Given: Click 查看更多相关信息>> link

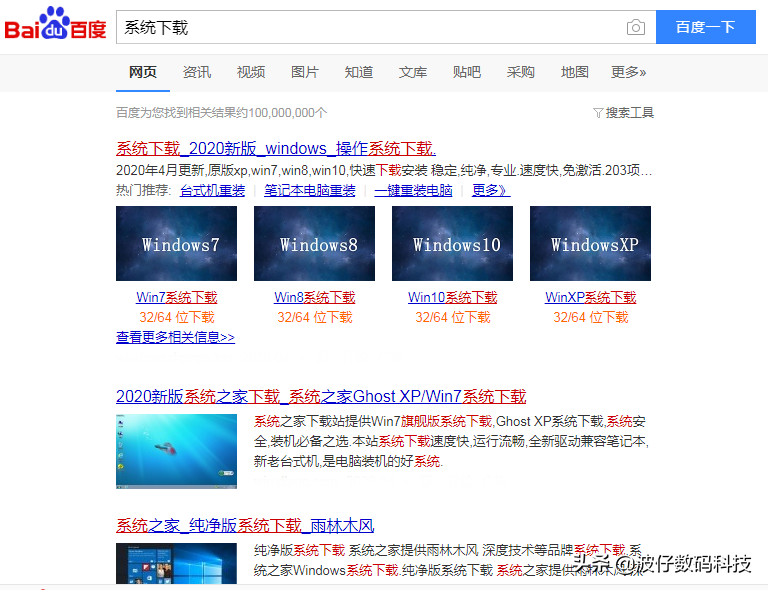Looking at the screenshot, I should click(x=175, y=337).
